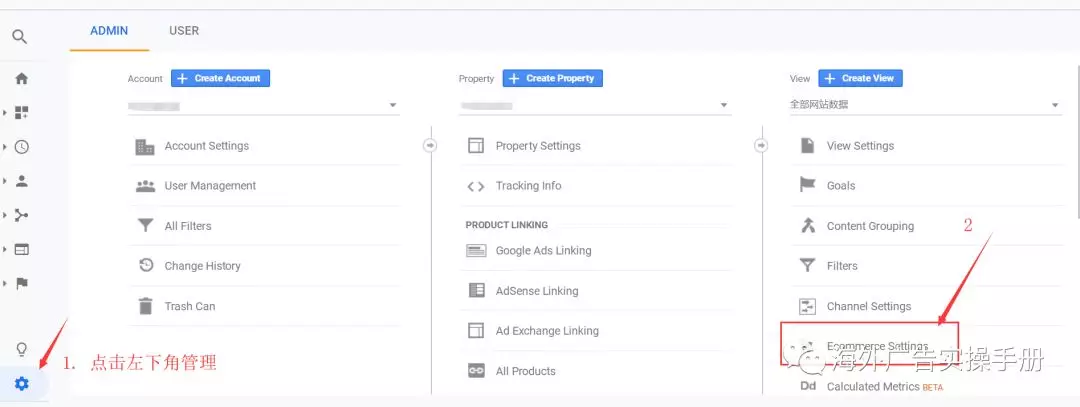
Task: Go to Home icon in sidebar
Action: [21, 78]
